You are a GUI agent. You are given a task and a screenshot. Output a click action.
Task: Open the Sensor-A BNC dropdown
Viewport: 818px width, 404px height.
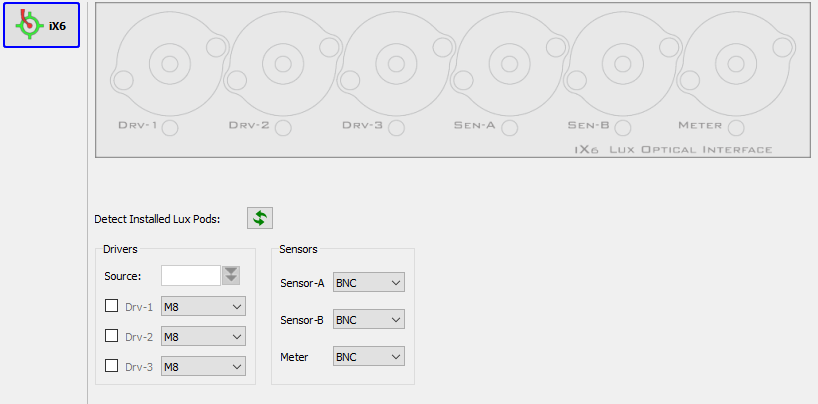368,283
